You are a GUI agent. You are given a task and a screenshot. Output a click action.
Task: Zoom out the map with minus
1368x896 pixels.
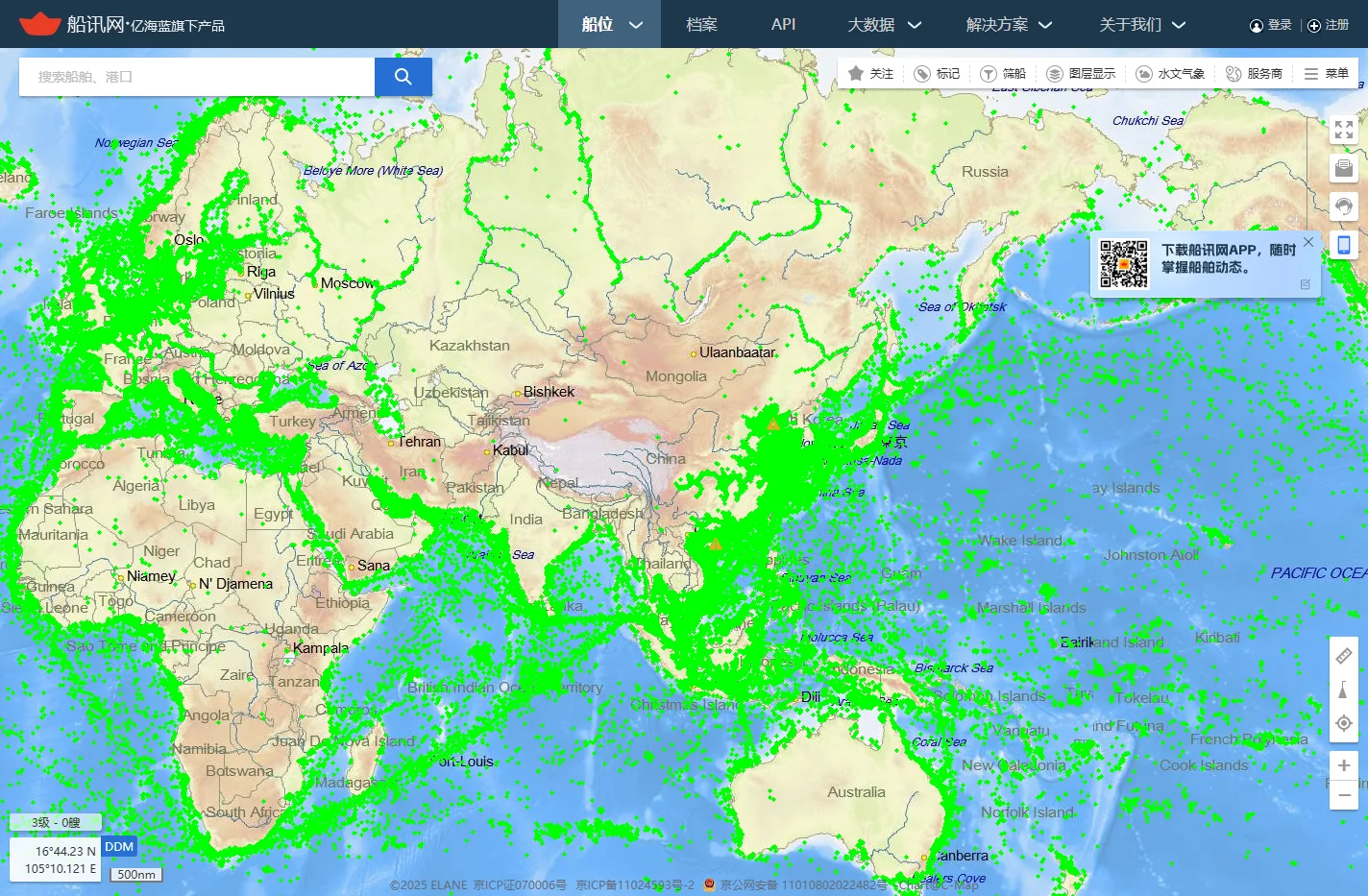[x=1344, y=795]
